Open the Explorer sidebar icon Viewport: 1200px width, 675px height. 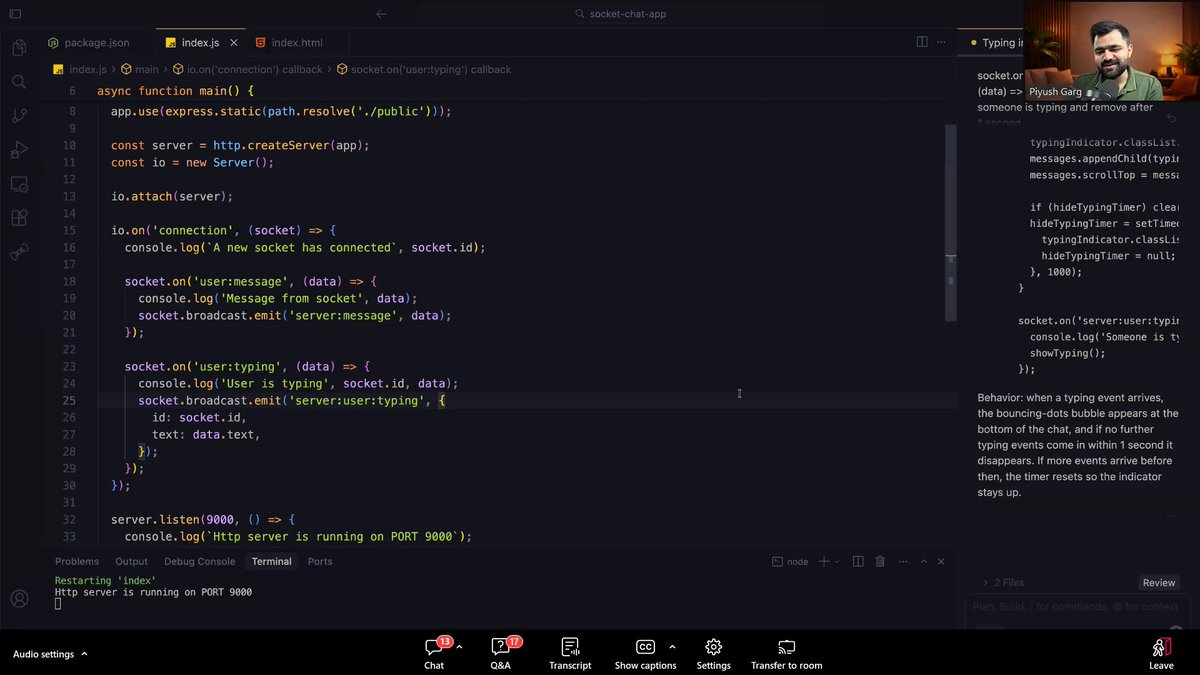[20, 47]
